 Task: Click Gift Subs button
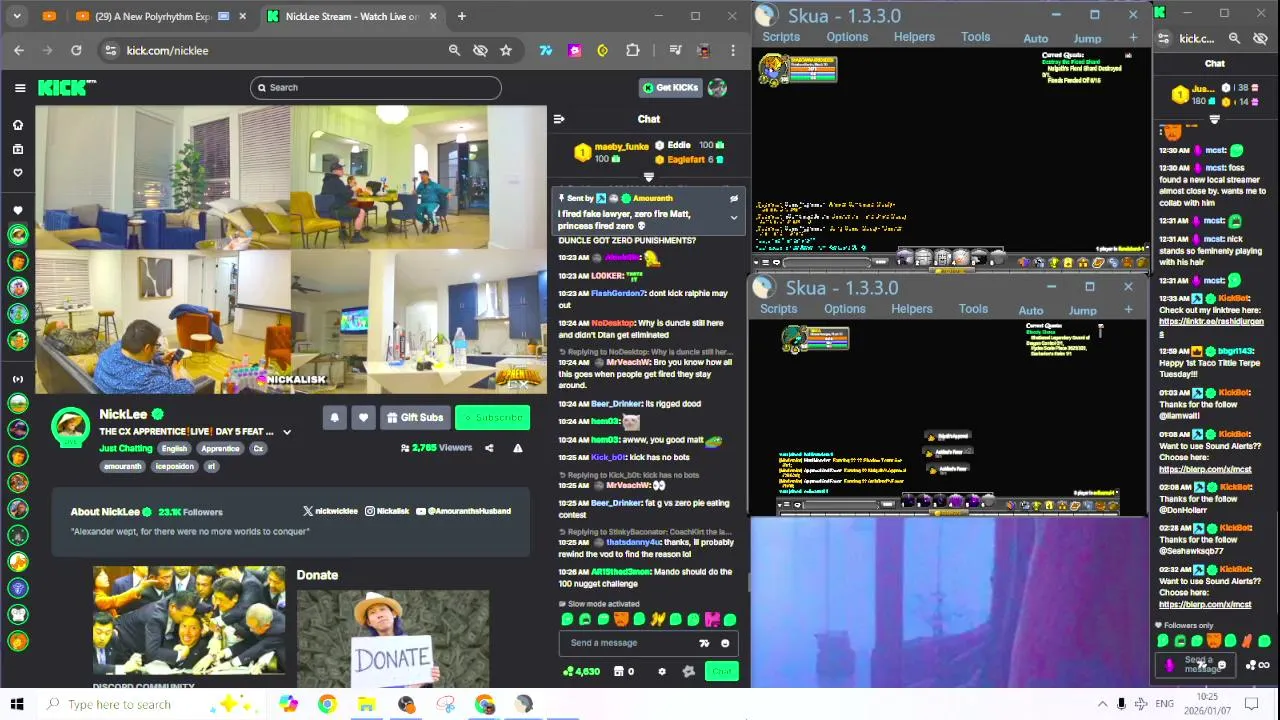point(415,418)
